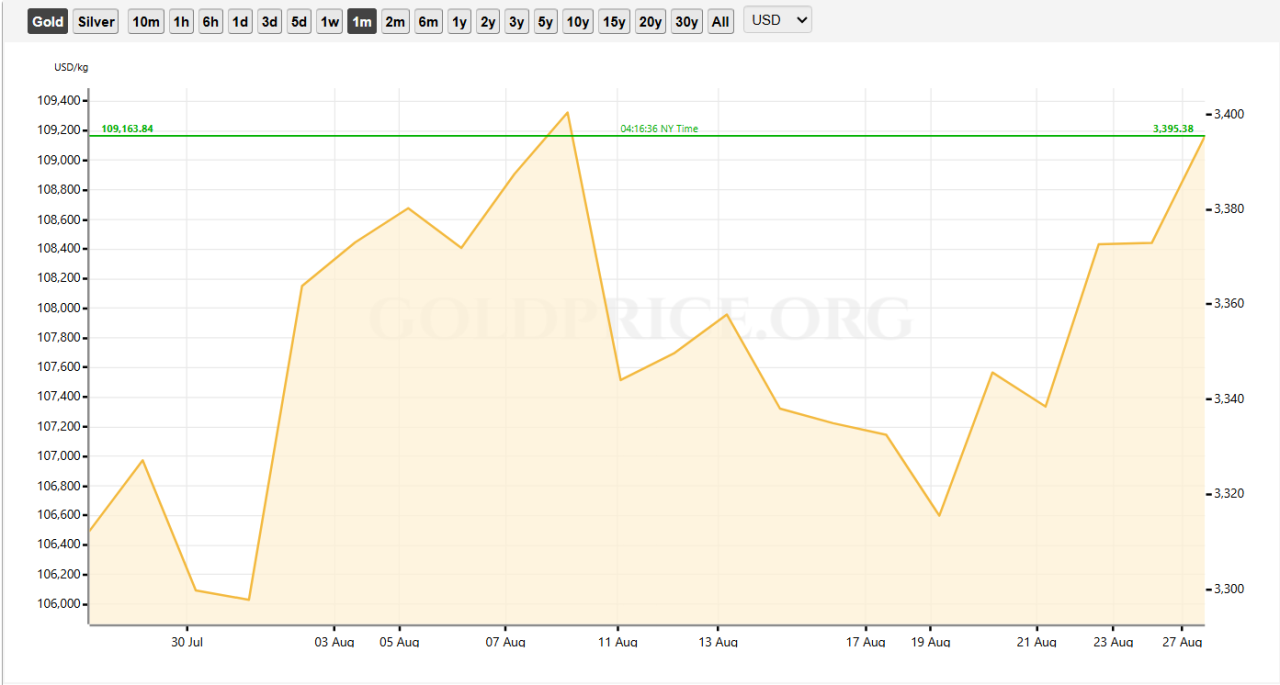The width and height of the screenshot is (1280, 685).
Task: Select the active 1m range button
Action: click(362, 21)
